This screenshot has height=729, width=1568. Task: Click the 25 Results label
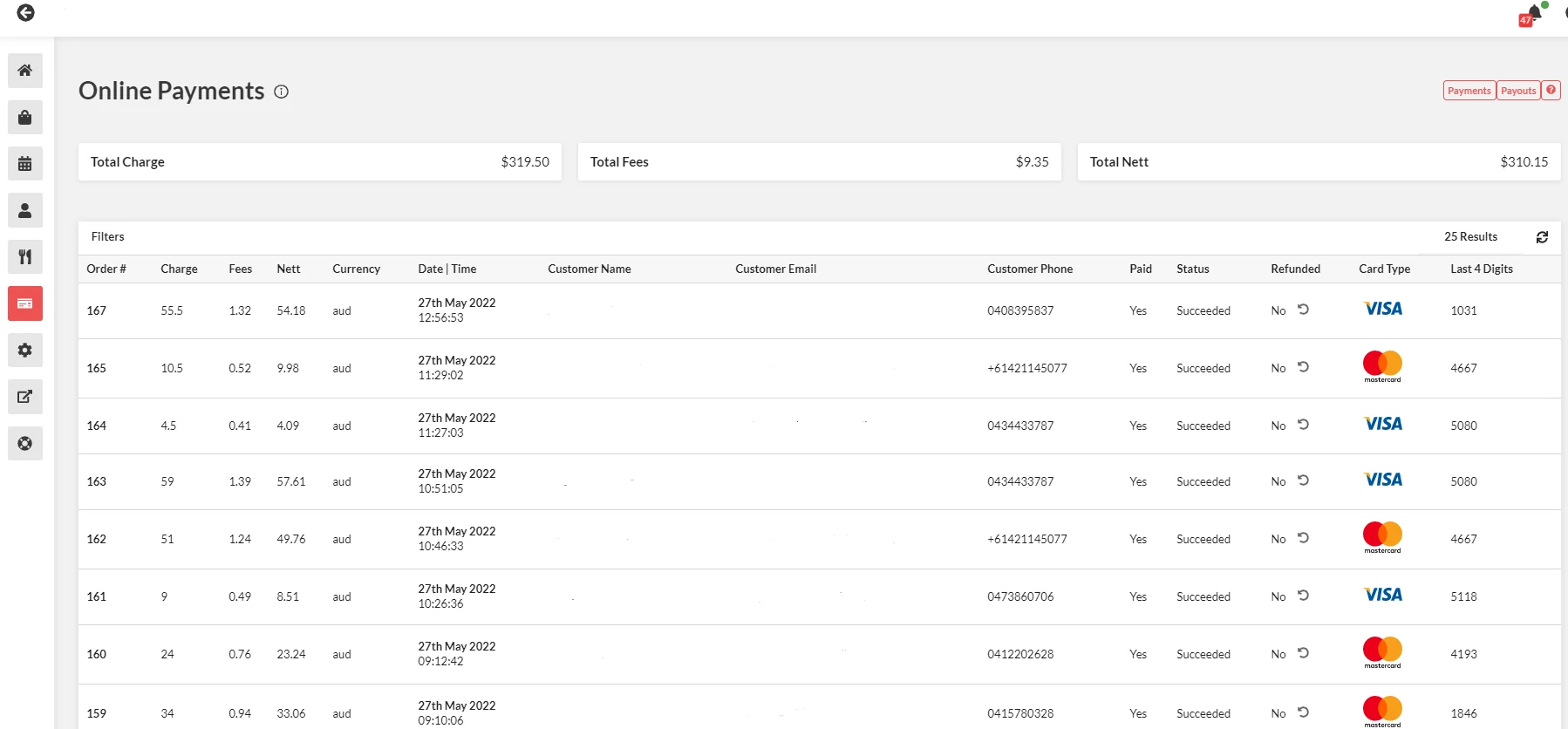pyautogui.click(x=1470, y=236)
